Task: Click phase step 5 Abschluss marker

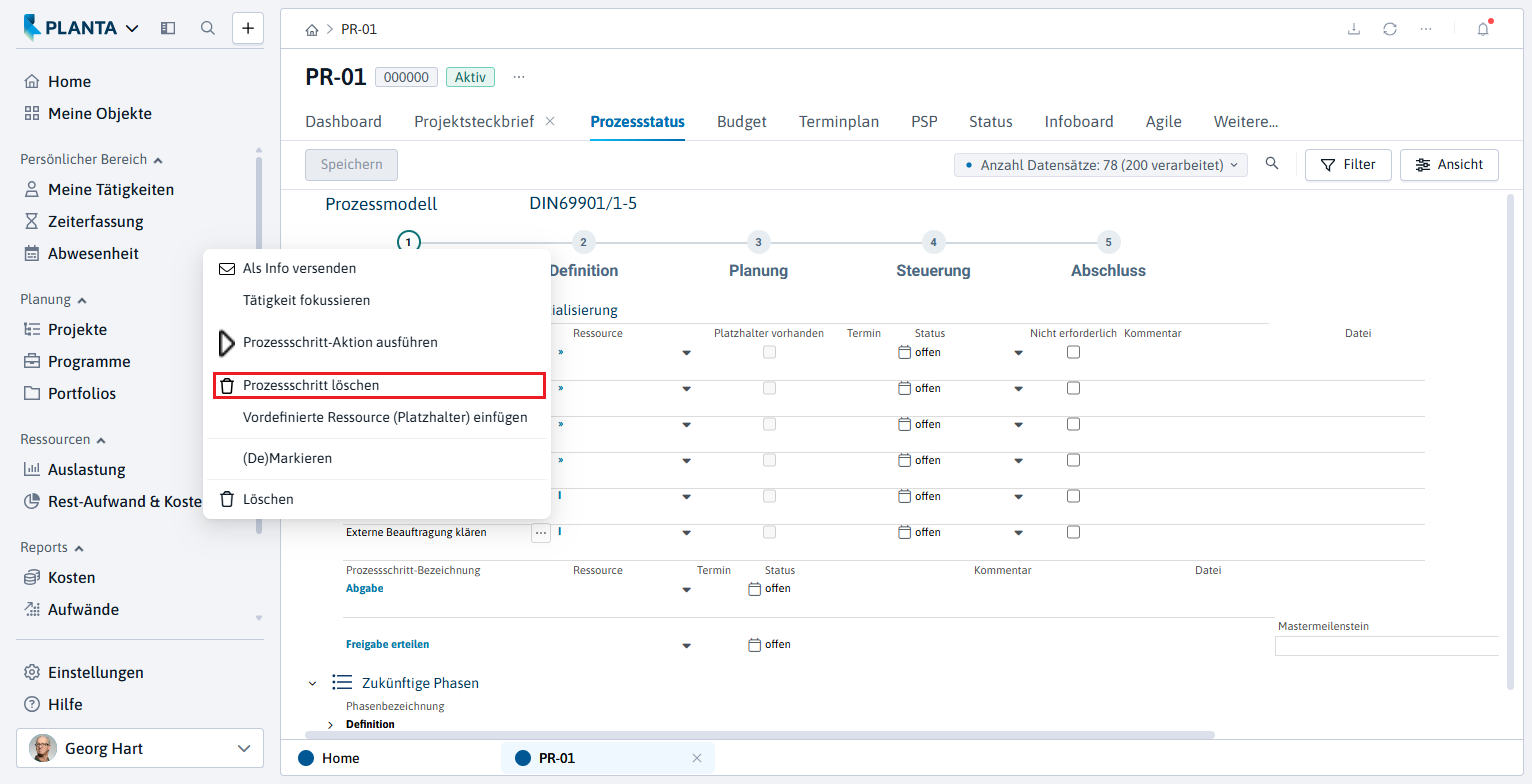Action: 1108,241
